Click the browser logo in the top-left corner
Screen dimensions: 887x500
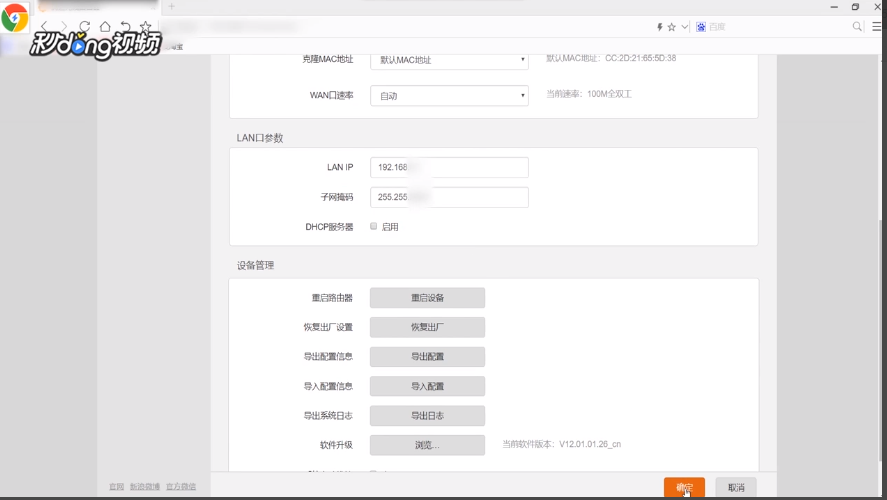15,18
